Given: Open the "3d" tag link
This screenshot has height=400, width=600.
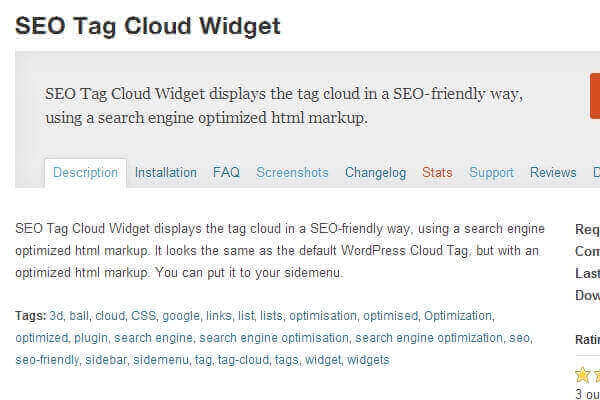Looking at the screenshot, I should (57, 316).
